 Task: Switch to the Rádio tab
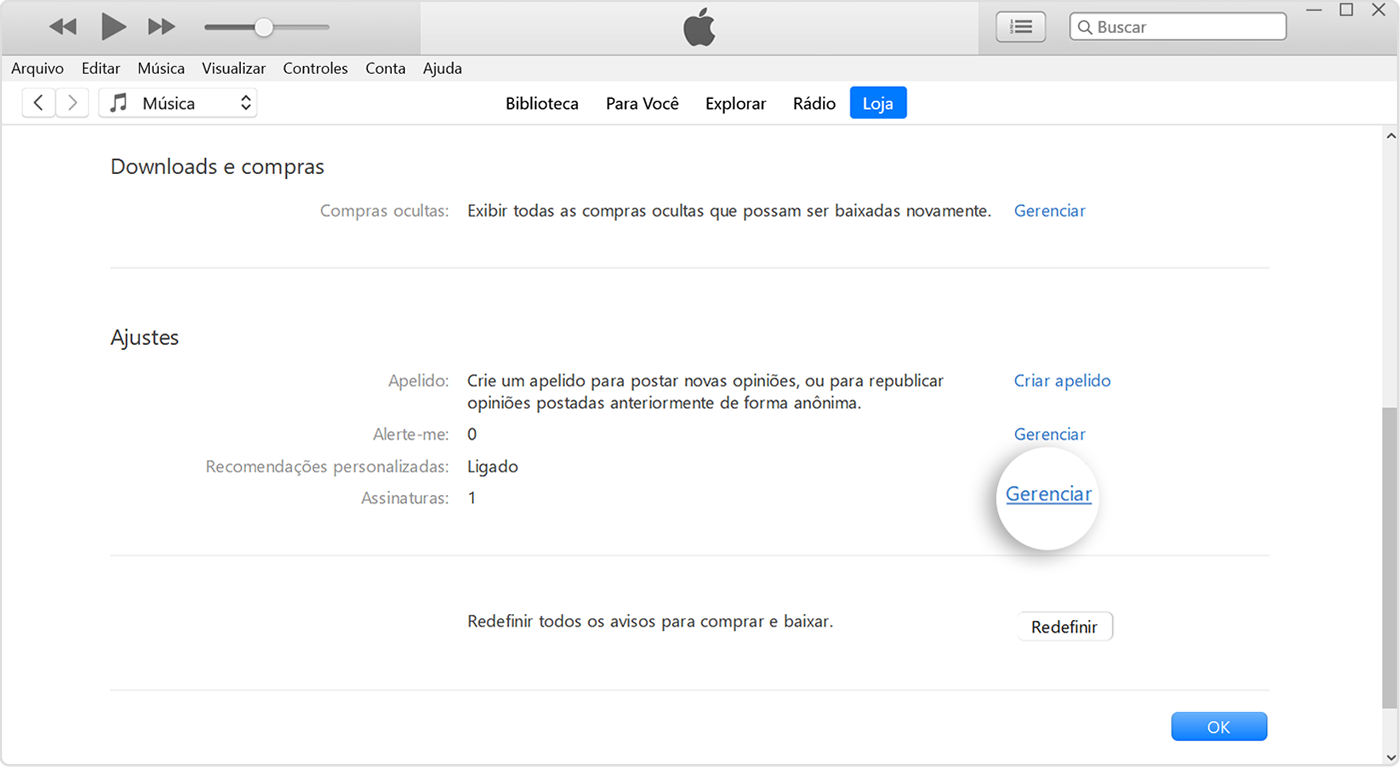tap(814, 103)
